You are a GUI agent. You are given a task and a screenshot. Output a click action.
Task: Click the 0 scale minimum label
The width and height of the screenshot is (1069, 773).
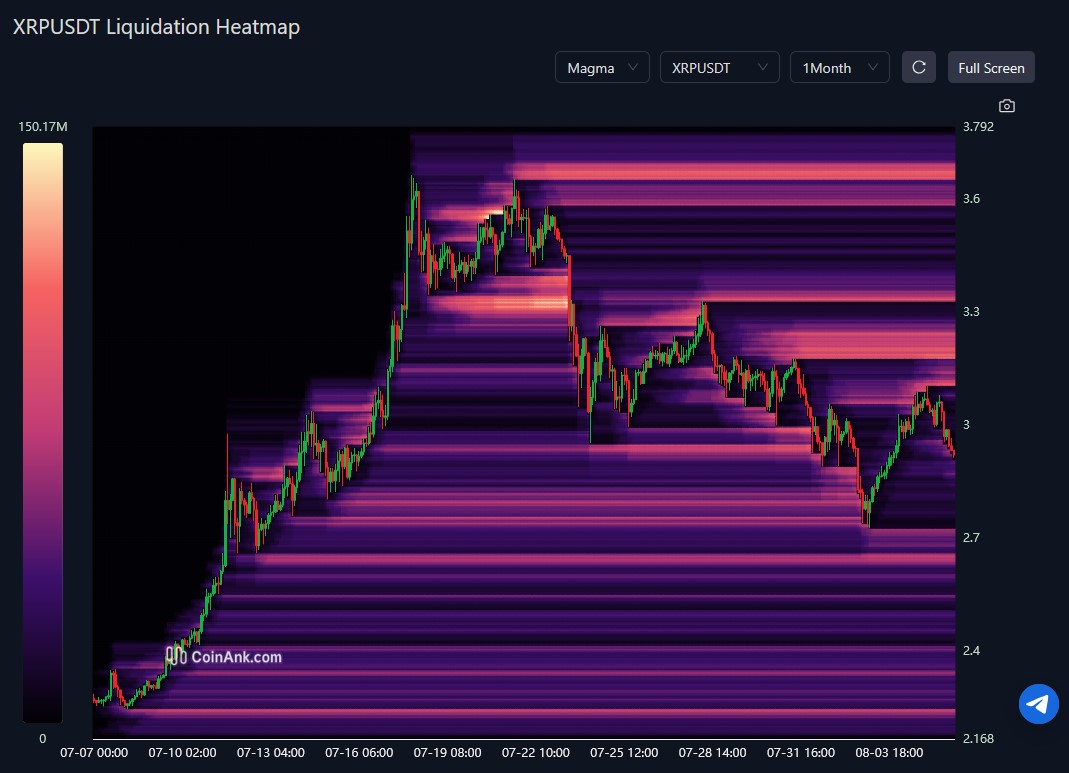[x=42, y=738]
